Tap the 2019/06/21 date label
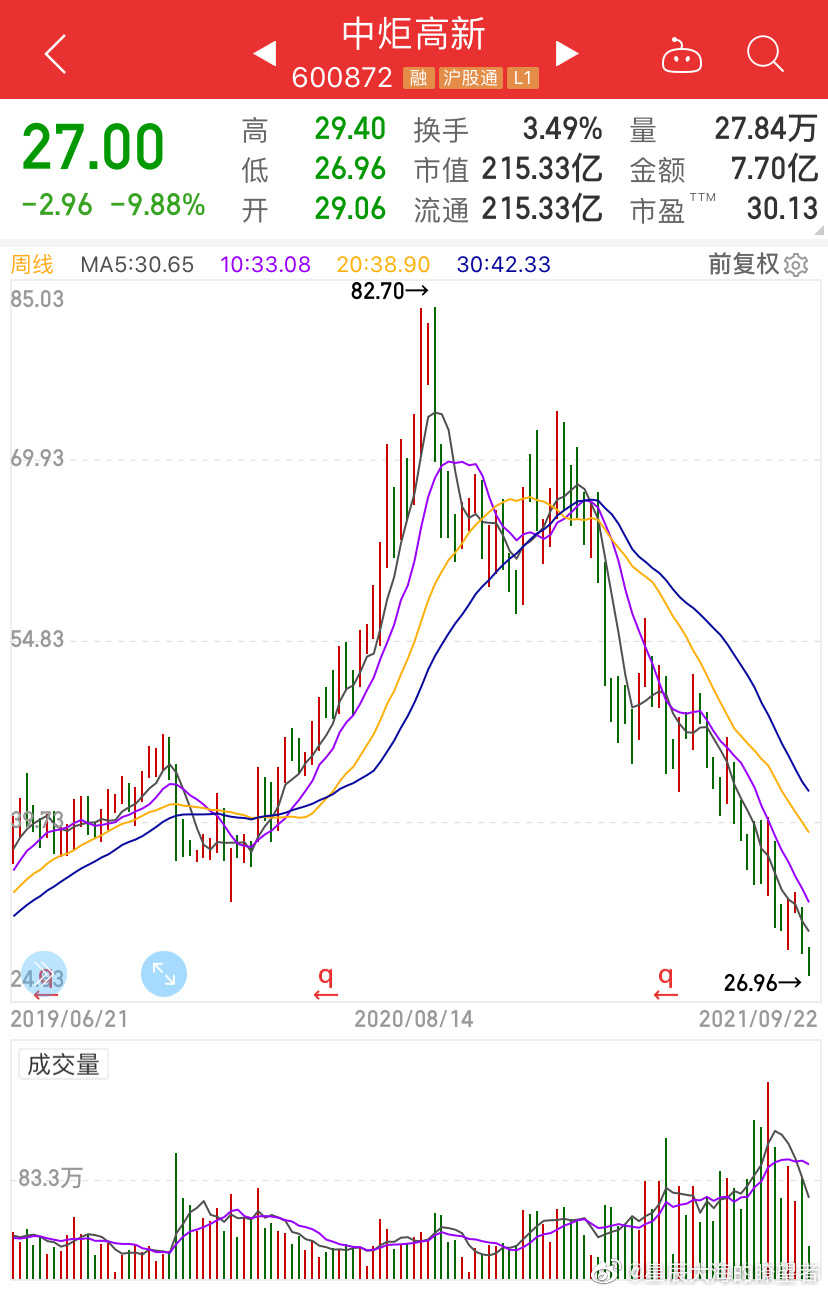The image size is (828, 1293). click(x=69, y=1019)
